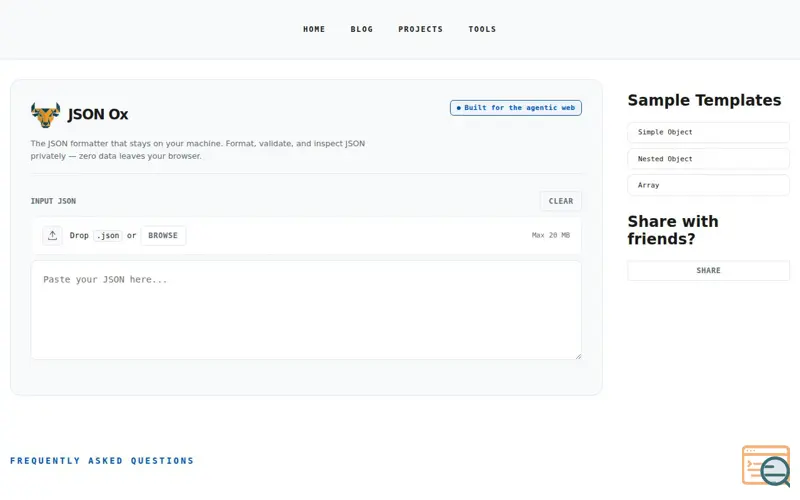This screenshot has width=800, height=500.
Task: Click the Frequently Asked Questions heading
Action: point(102,461)
